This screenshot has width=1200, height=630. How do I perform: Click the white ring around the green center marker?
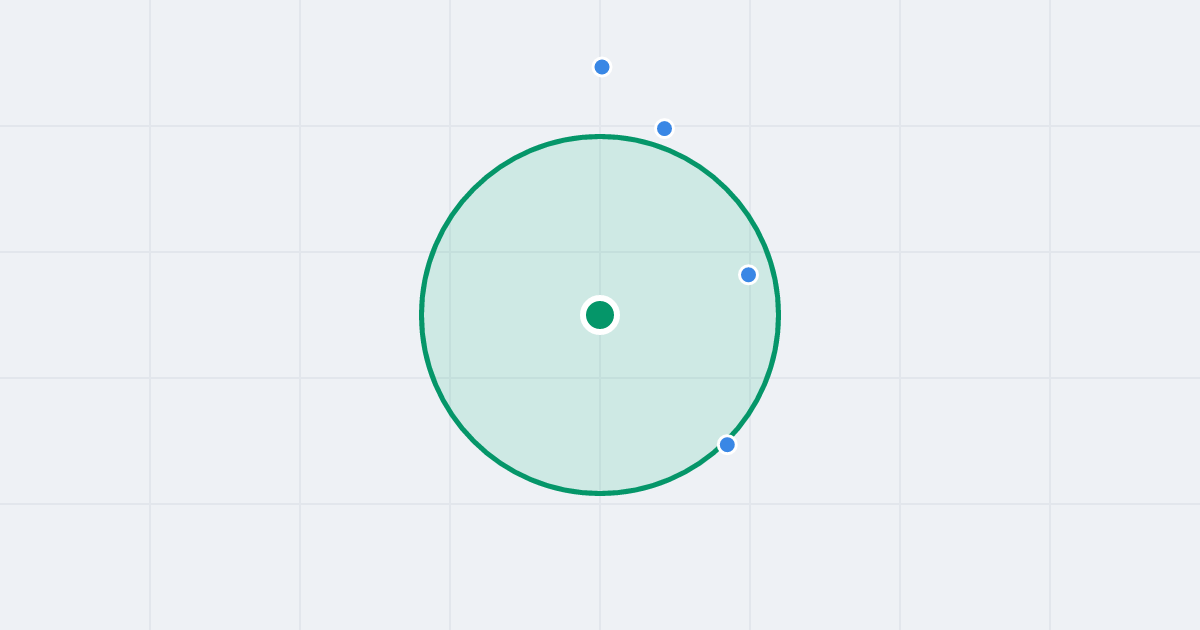600,298
